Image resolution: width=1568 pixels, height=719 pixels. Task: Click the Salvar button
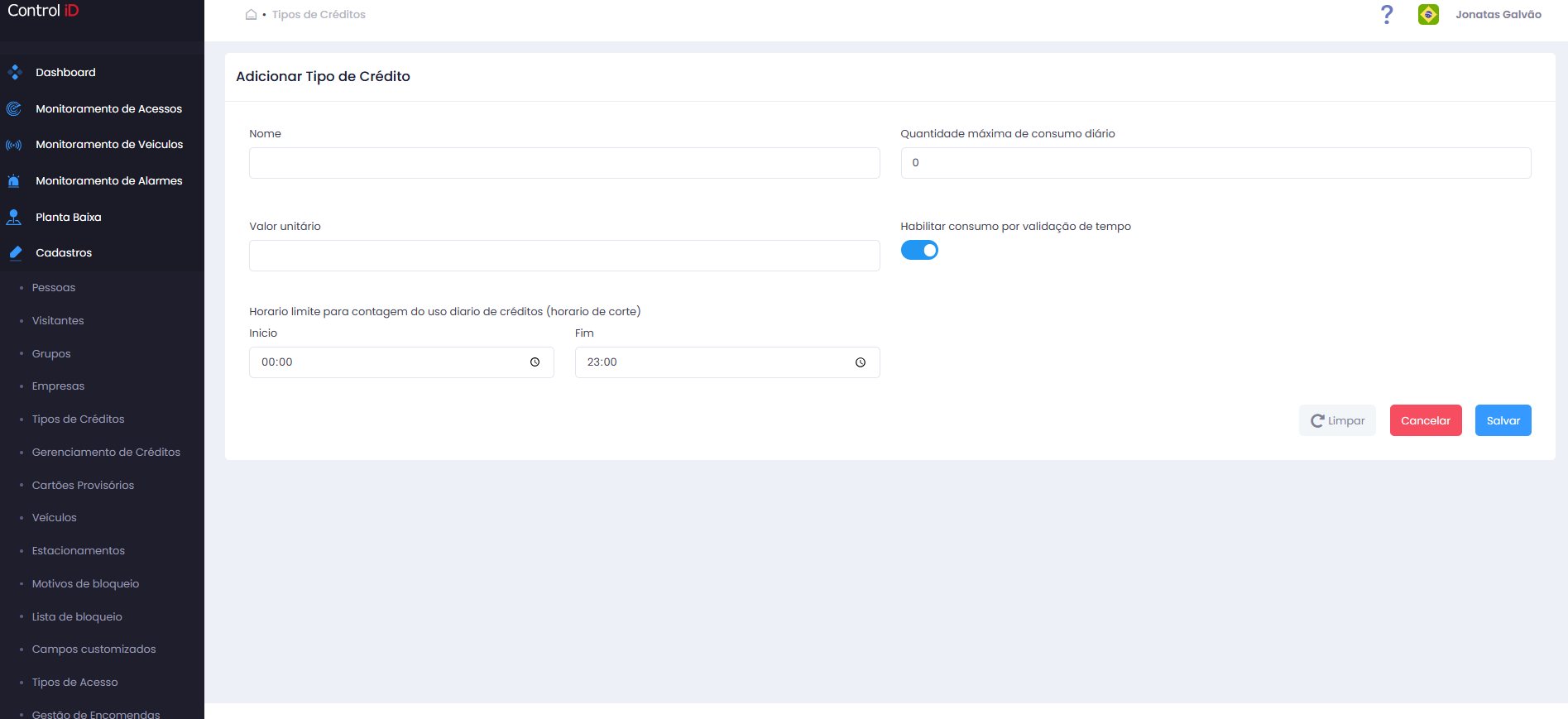[1503, 420]
